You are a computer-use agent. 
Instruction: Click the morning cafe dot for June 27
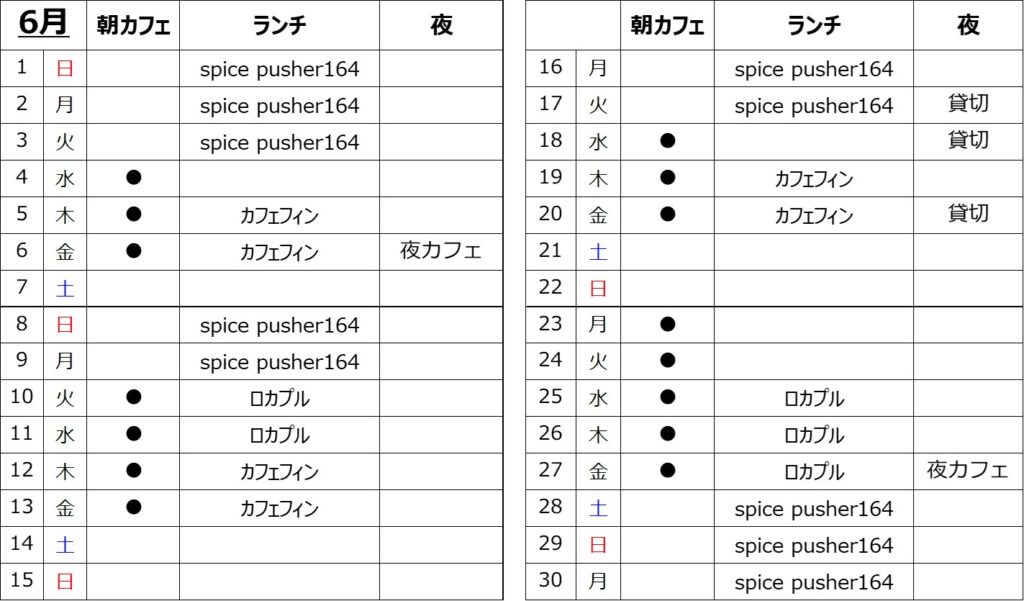(x=667, y=470)
